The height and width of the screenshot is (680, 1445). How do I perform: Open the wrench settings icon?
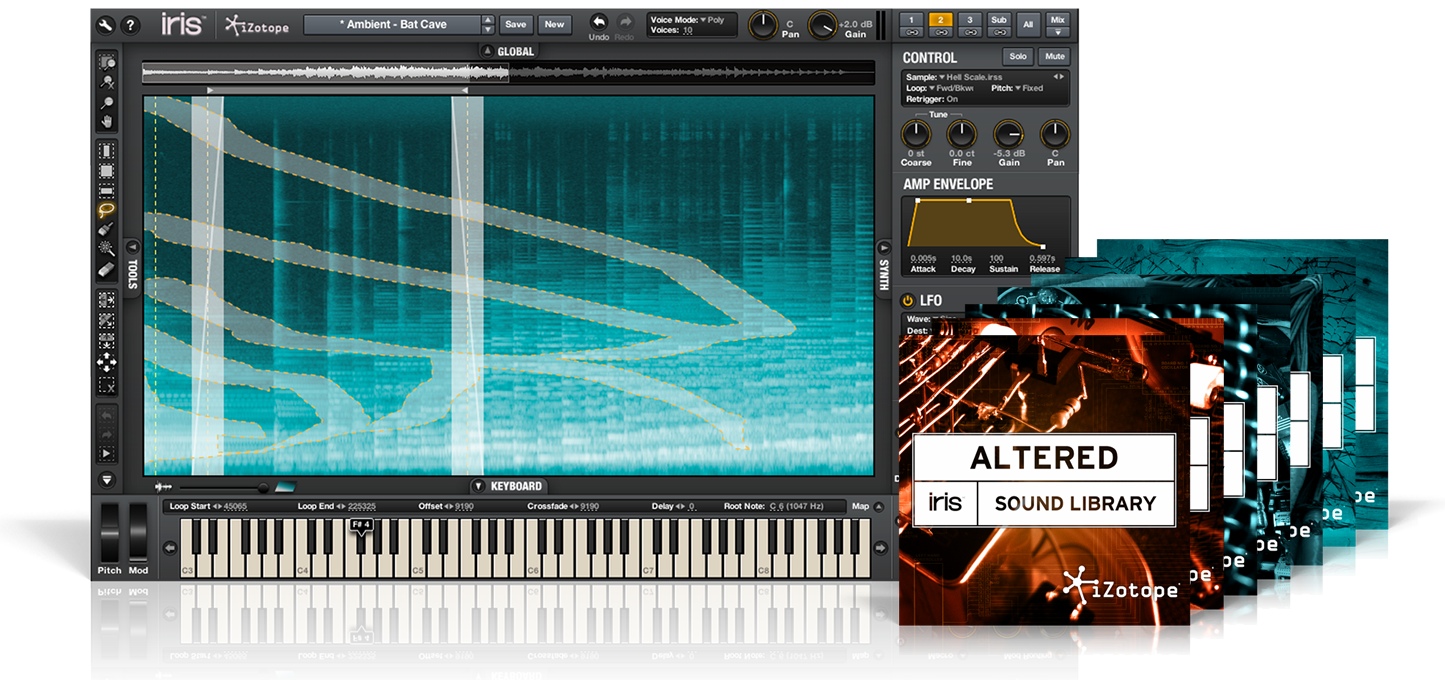click(x=105, y=25)
